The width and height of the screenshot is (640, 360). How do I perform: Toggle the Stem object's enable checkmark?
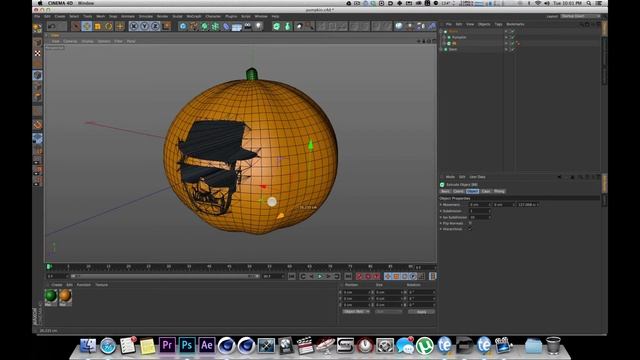click(x=512, y=49)
